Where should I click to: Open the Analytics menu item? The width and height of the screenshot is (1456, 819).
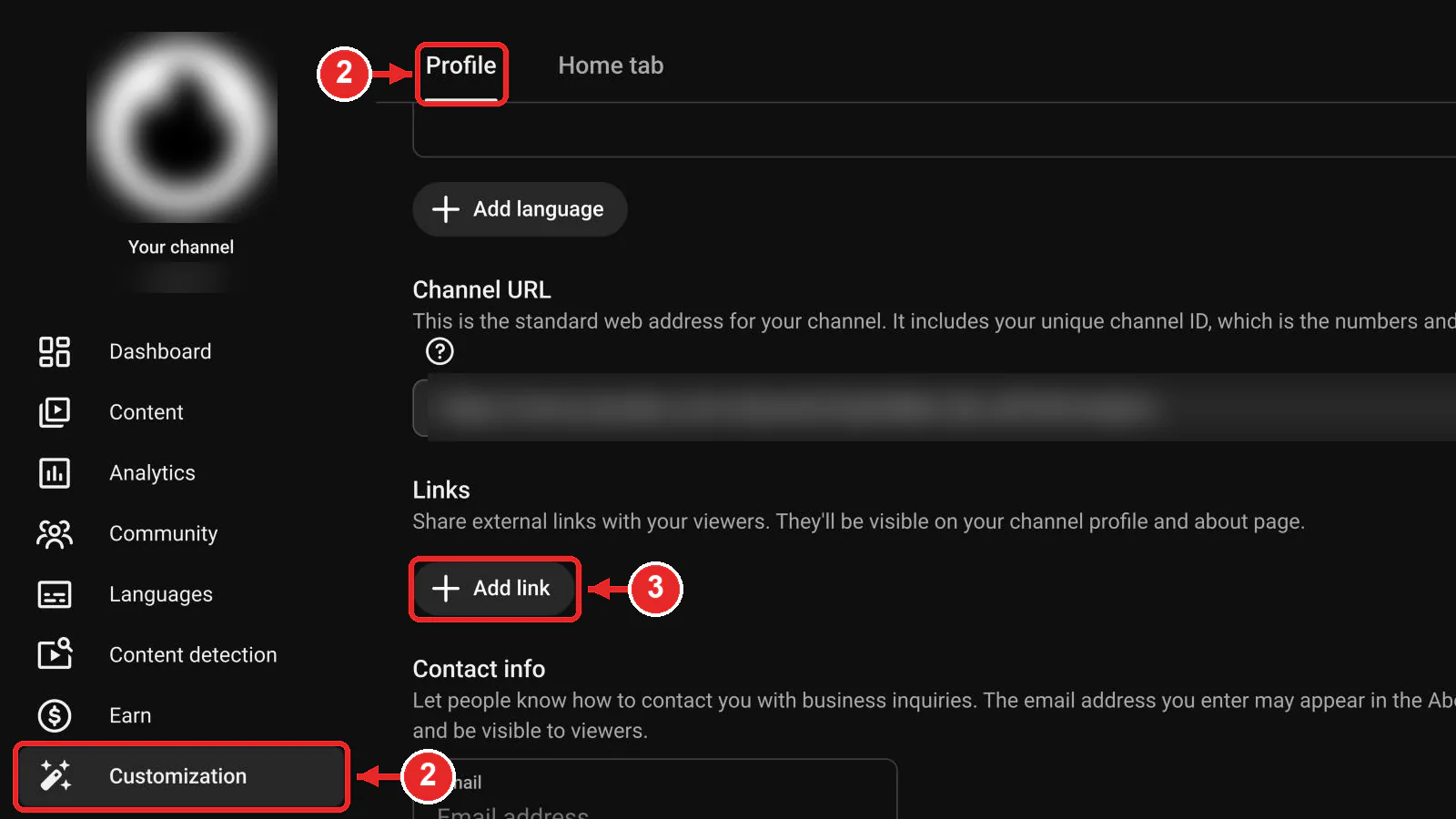click(x=181, y=473)
